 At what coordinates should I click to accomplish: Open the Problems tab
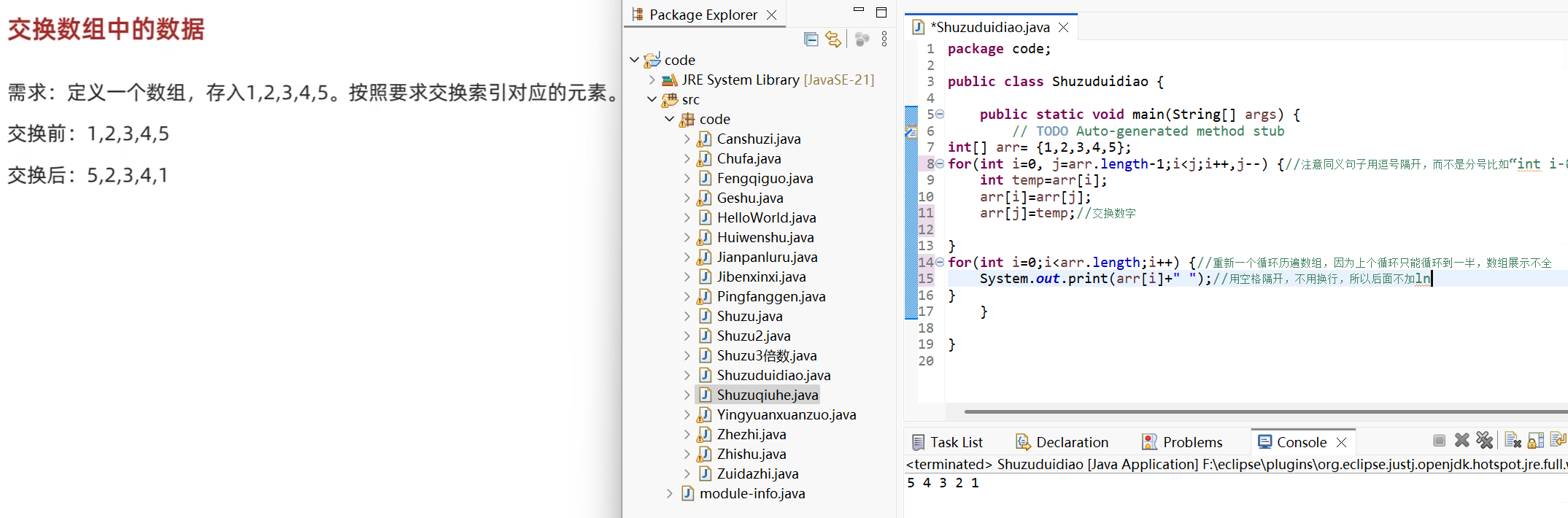click(x=1182, y=442)
